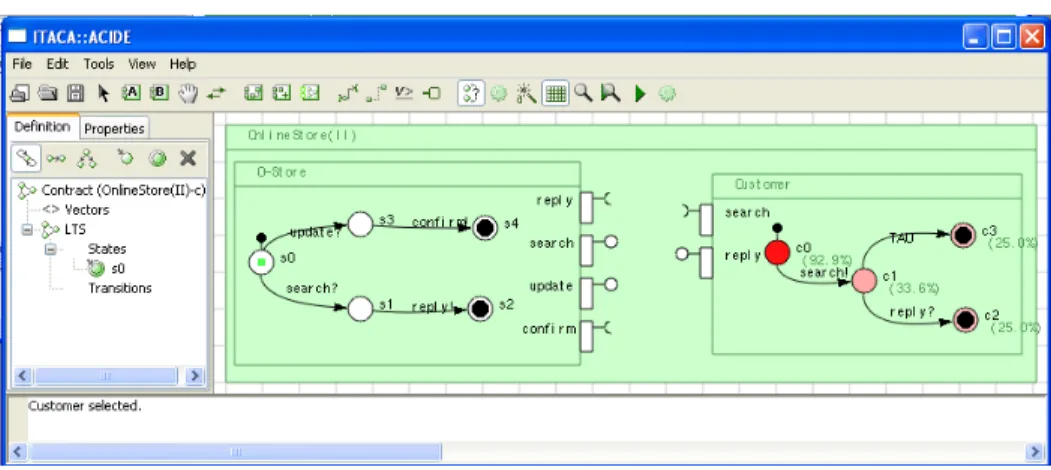Click the green play run icon
The image size is (1051, 470).
639,93
